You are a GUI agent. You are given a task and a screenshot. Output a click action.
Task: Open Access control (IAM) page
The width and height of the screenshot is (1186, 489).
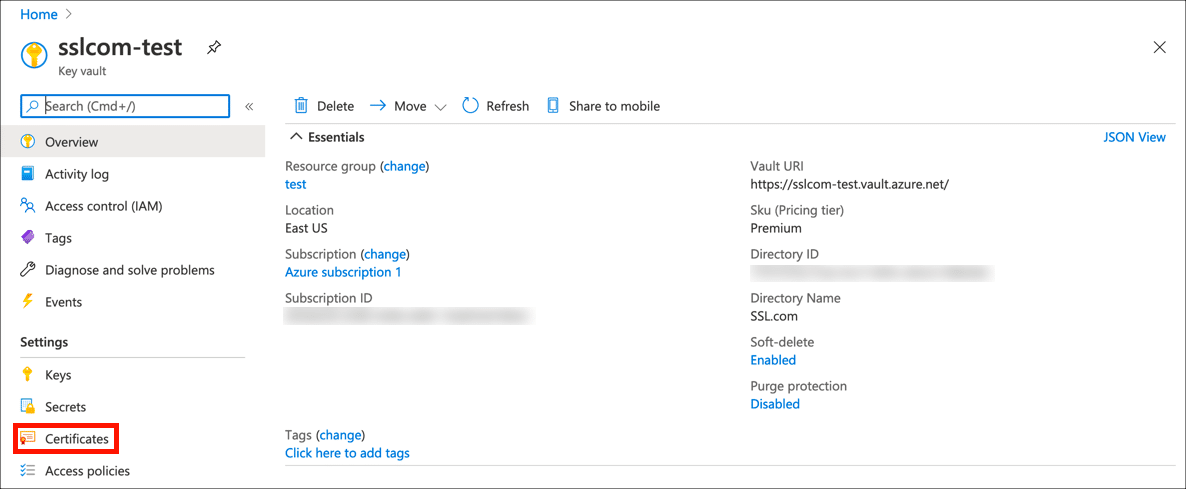point(103,206)
